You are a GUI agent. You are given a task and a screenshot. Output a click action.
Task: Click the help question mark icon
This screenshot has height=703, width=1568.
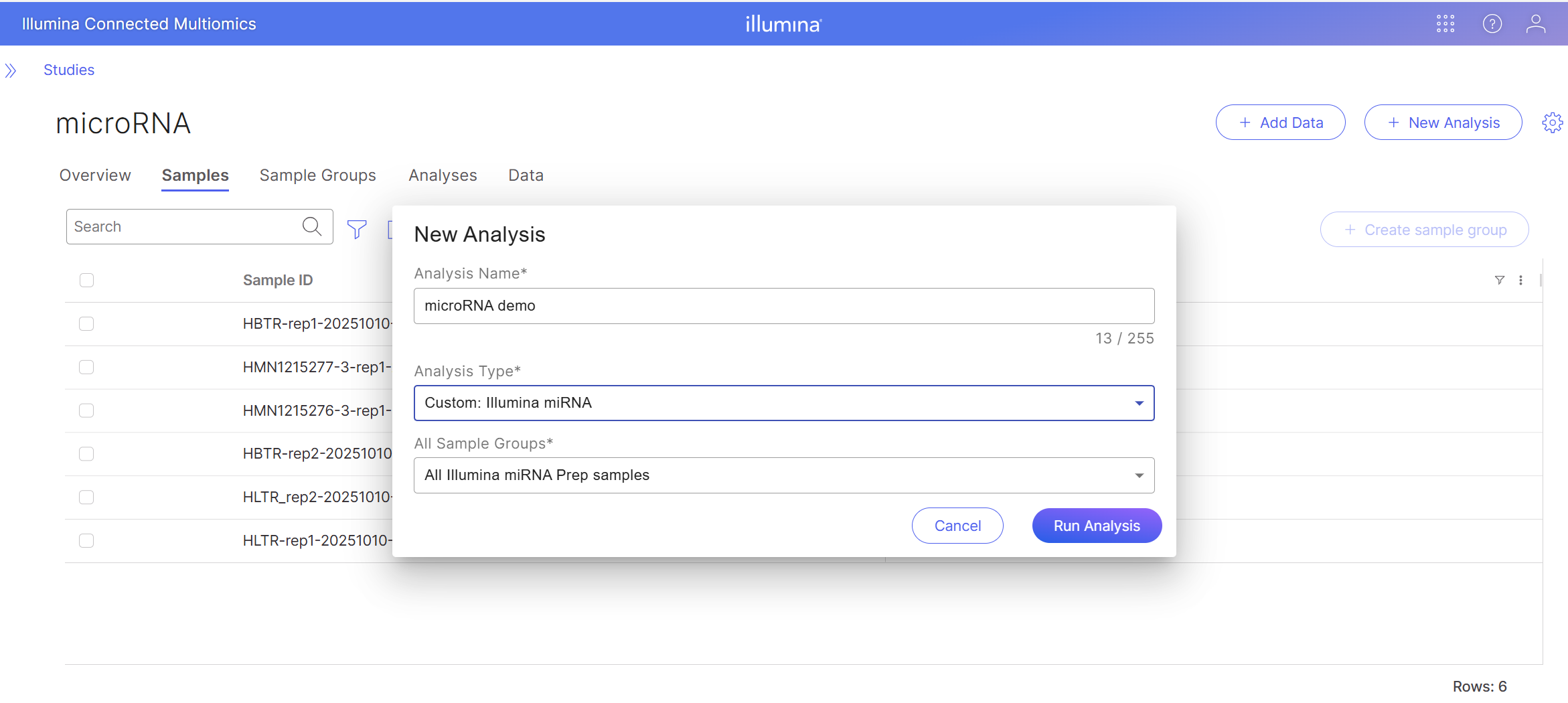(x=1492, y=24)
